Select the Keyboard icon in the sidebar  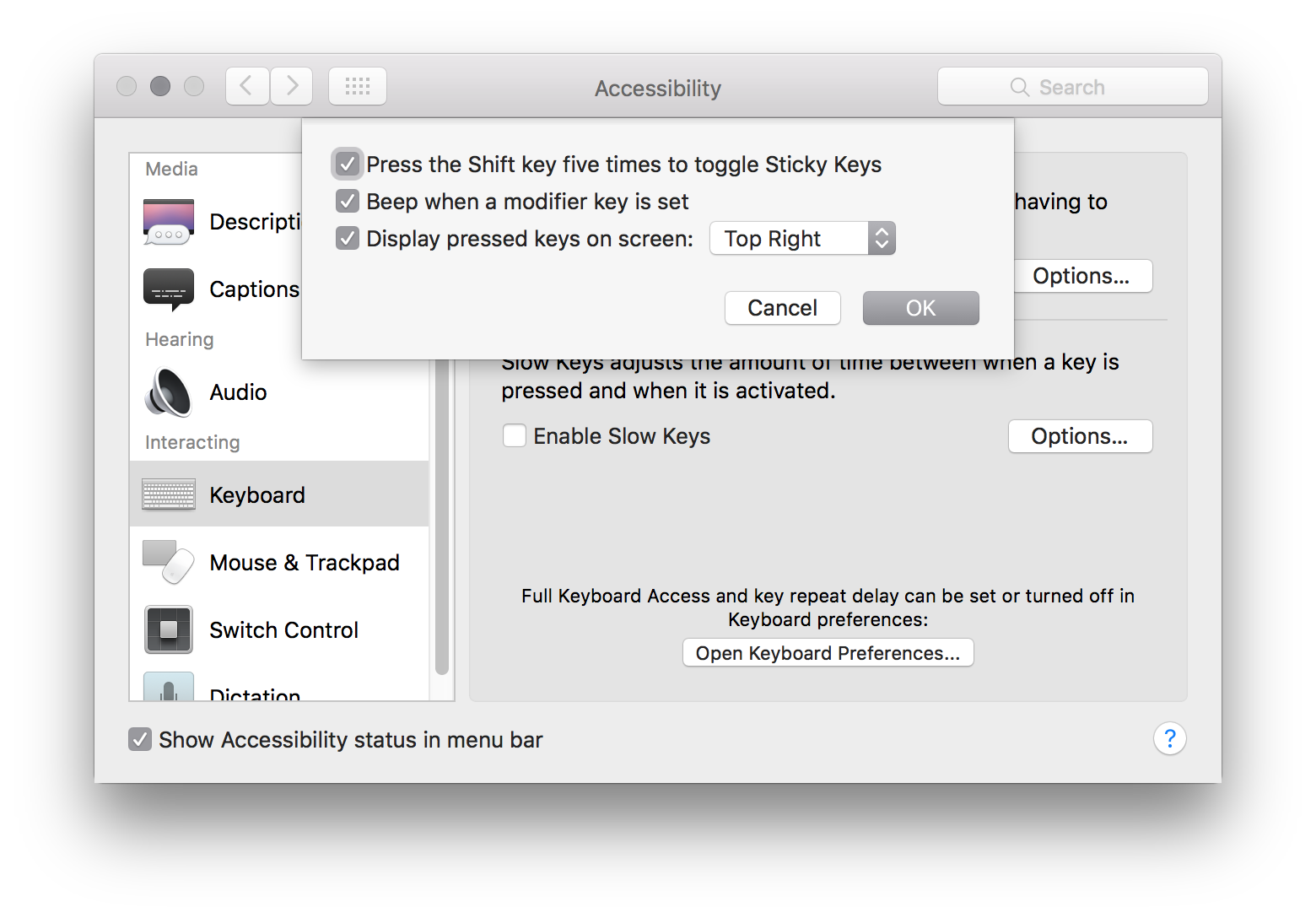pos(168,494)
